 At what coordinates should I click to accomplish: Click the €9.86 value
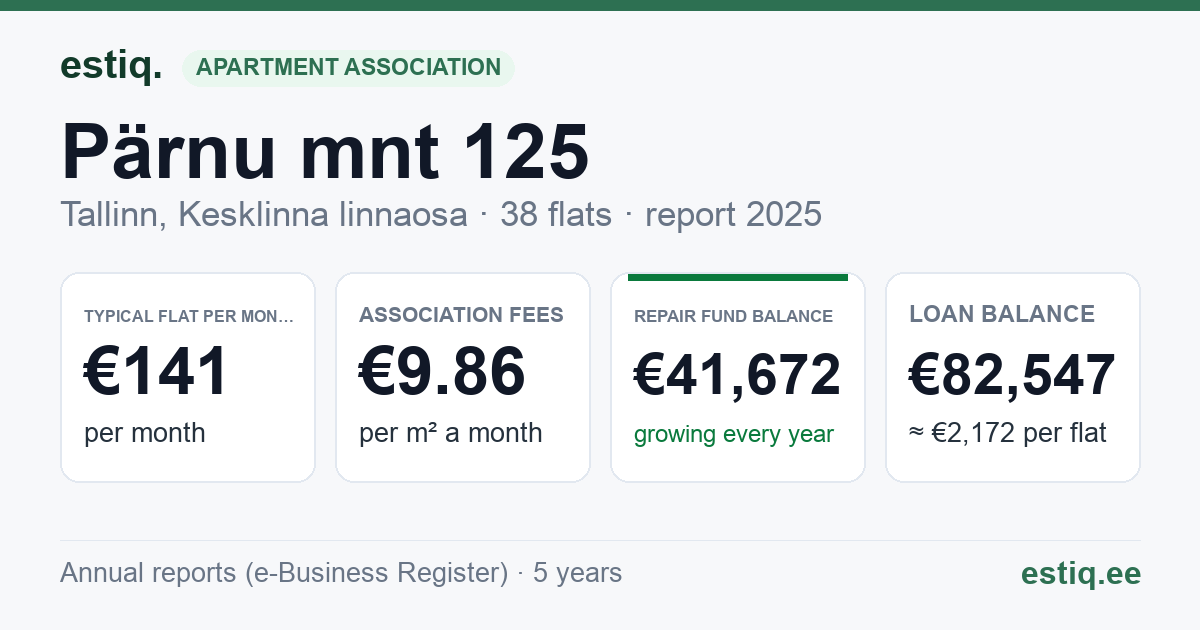[x=442, y=372]
